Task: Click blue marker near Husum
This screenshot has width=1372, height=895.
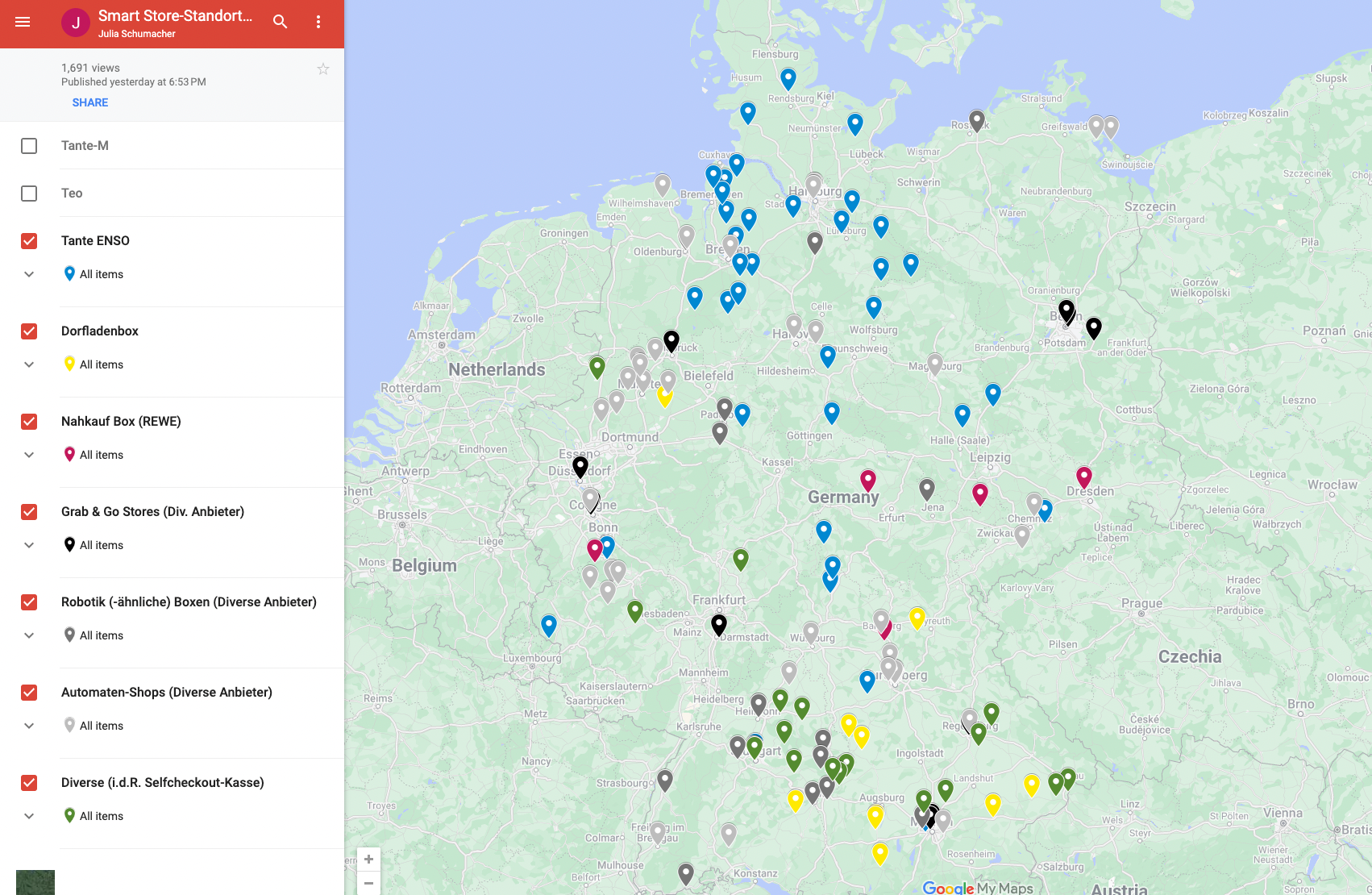Action: [x=748, y=113]
